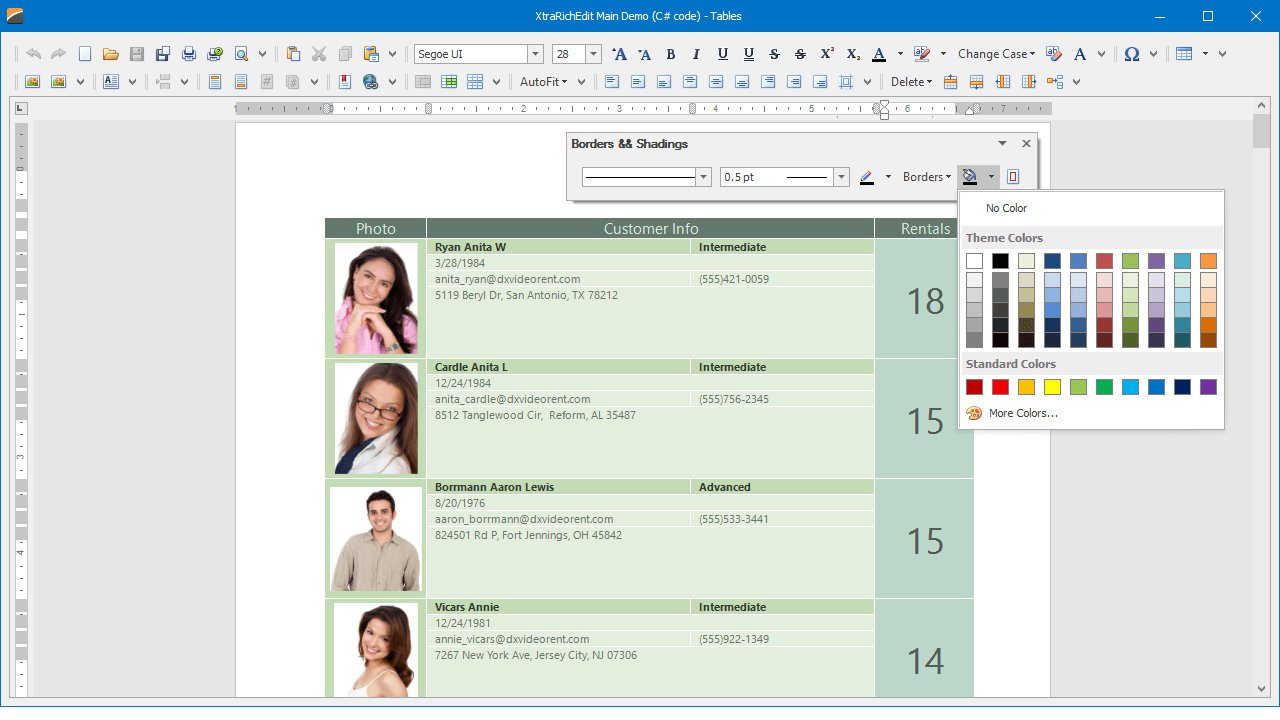Click the Reset Character Formatting icon
The image size is (1280, 720).
click(1053, 54)
